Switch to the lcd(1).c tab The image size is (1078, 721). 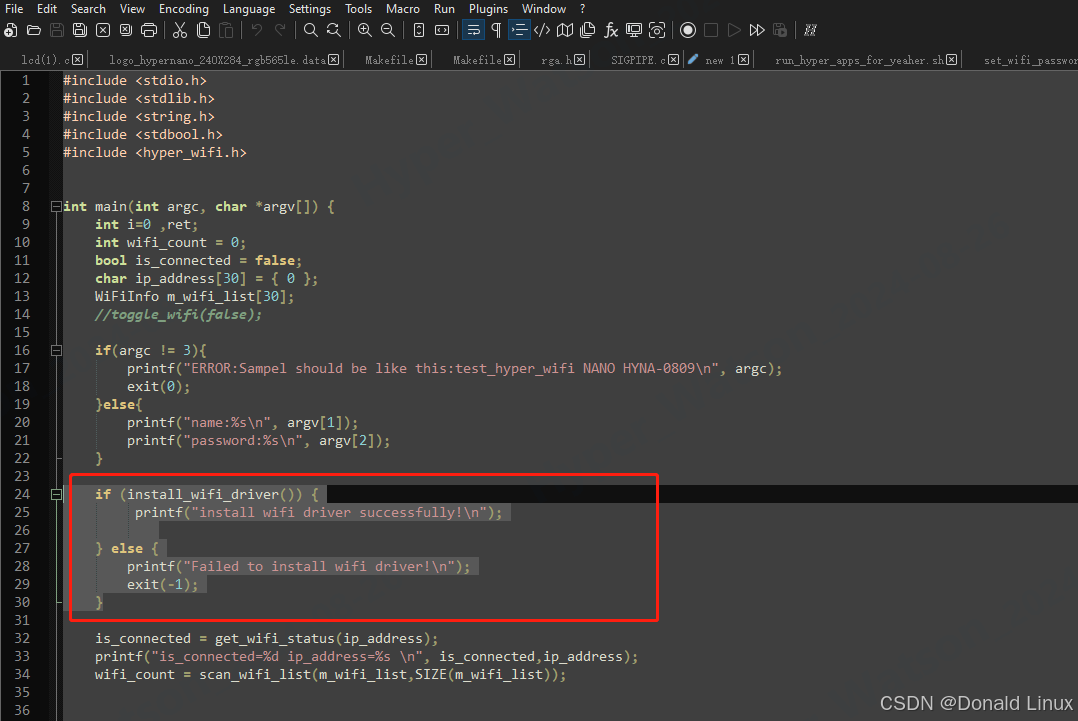[x=45, y=60]
